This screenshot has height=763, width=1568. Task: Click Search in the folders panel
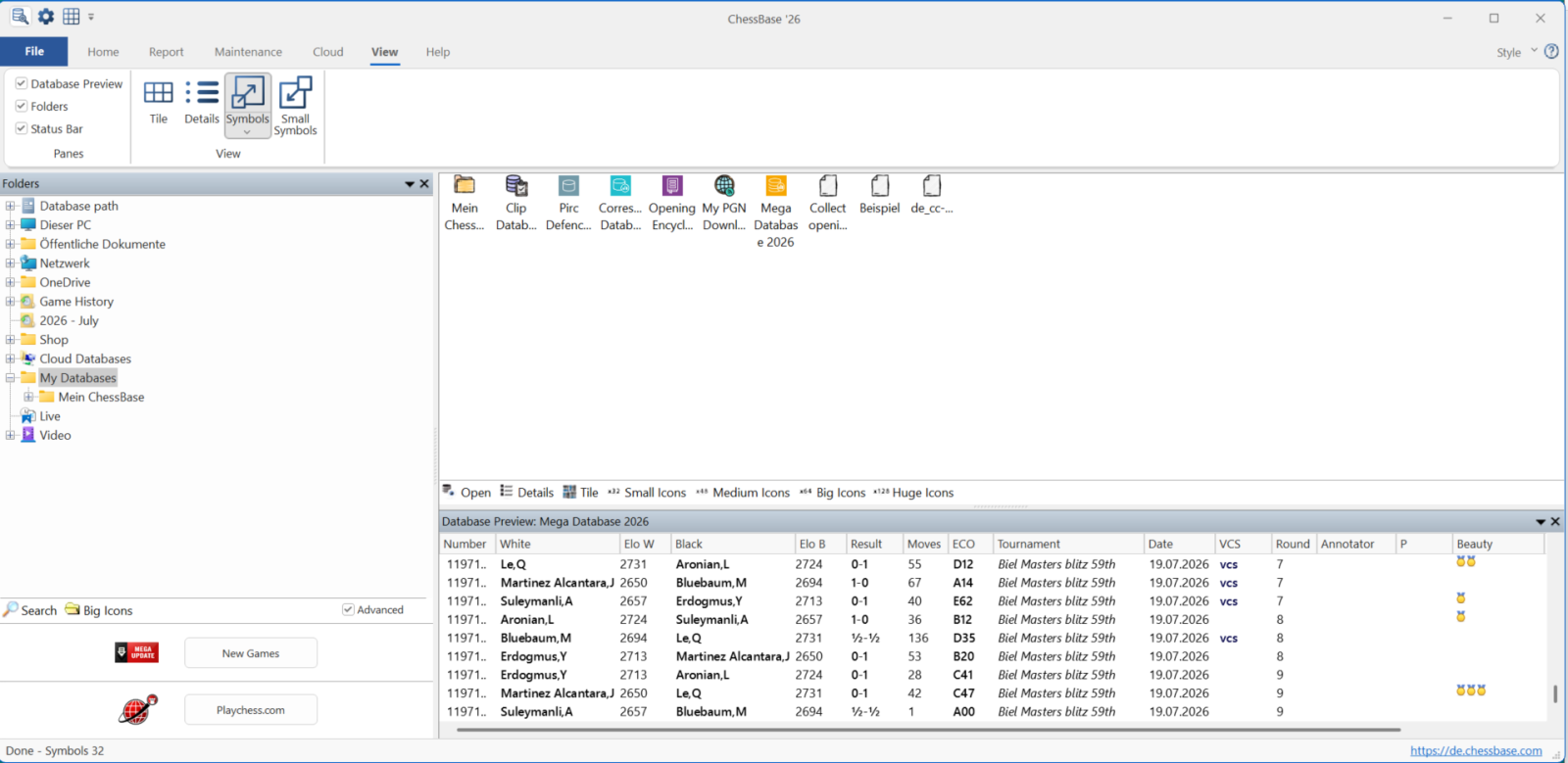point(30,610)
